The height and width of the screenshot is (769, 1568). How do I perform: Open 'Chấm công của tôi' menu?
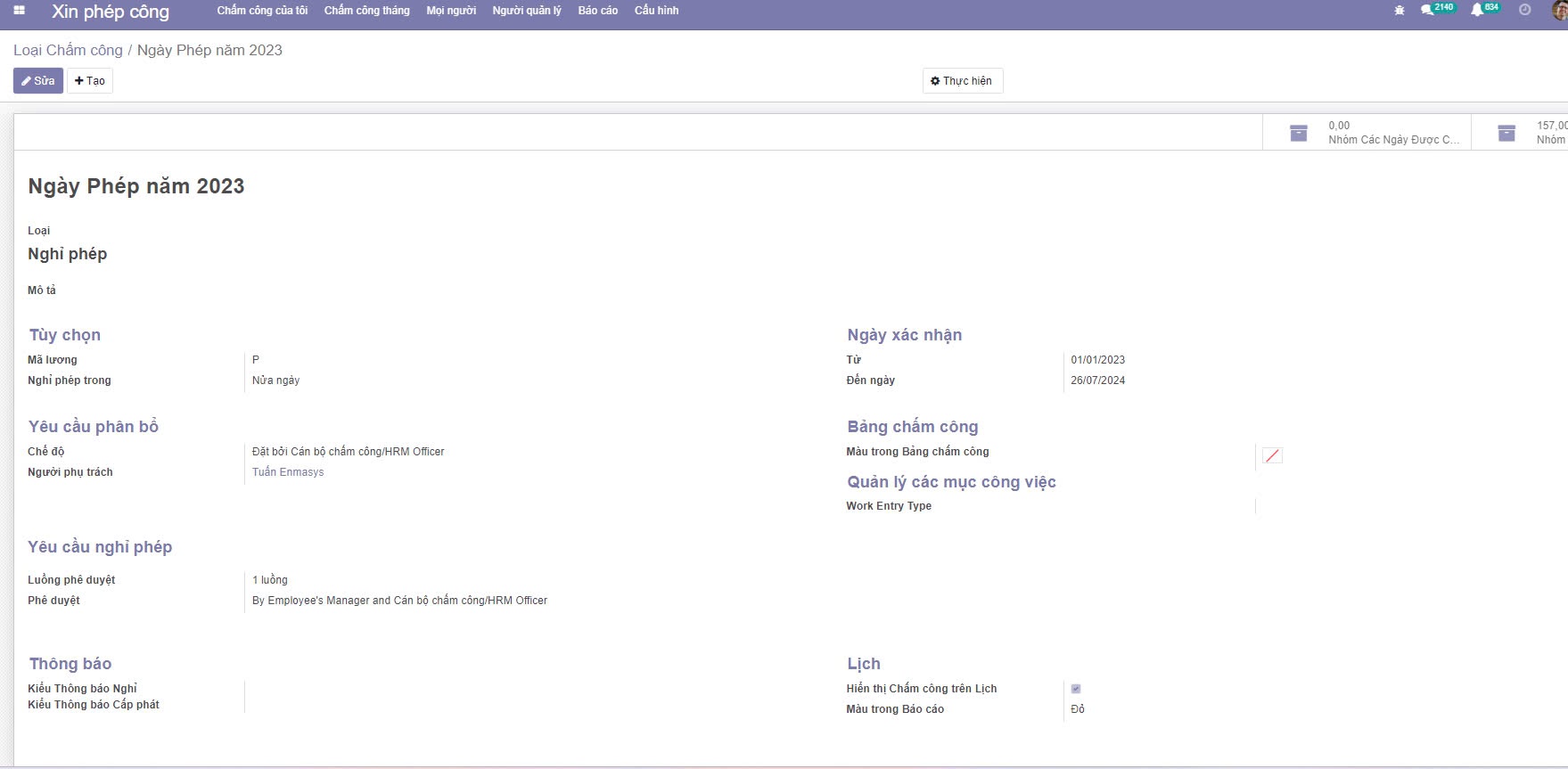262,11
